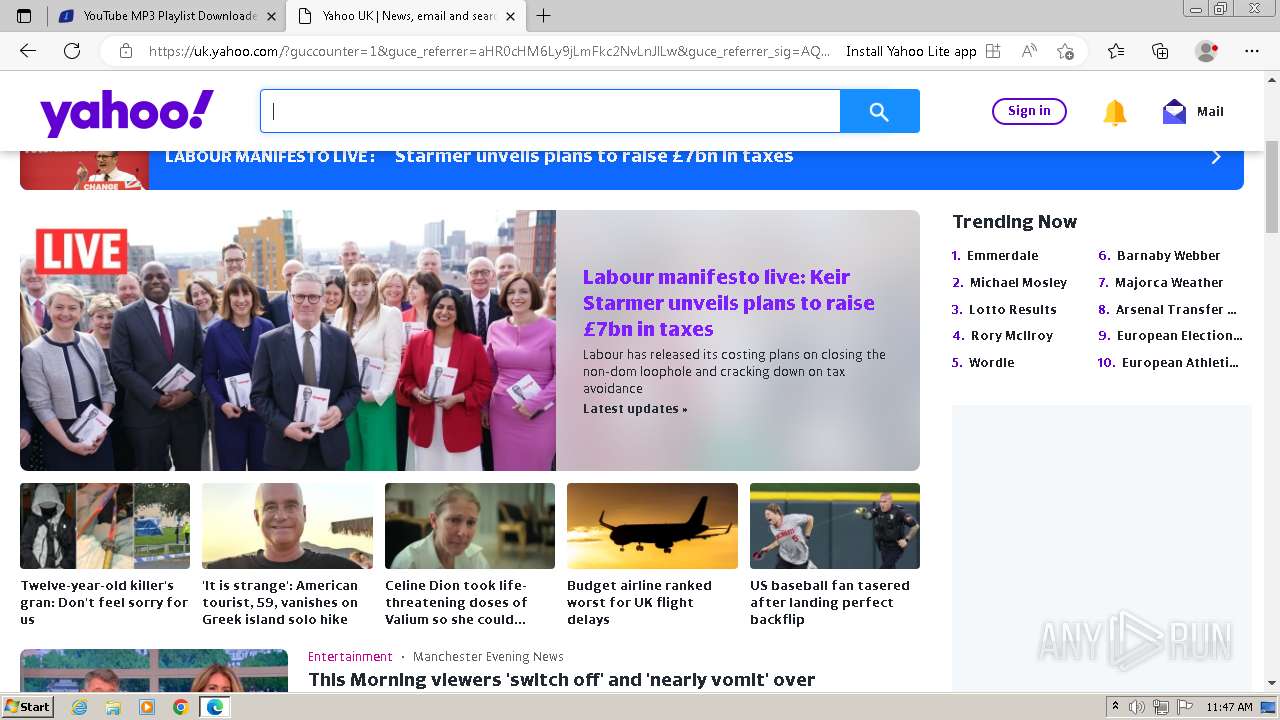This screenshot has height=720, width=1280.
Task: Open trending topic Wordle
Action: pyautogui.click(x=991, y=363)
